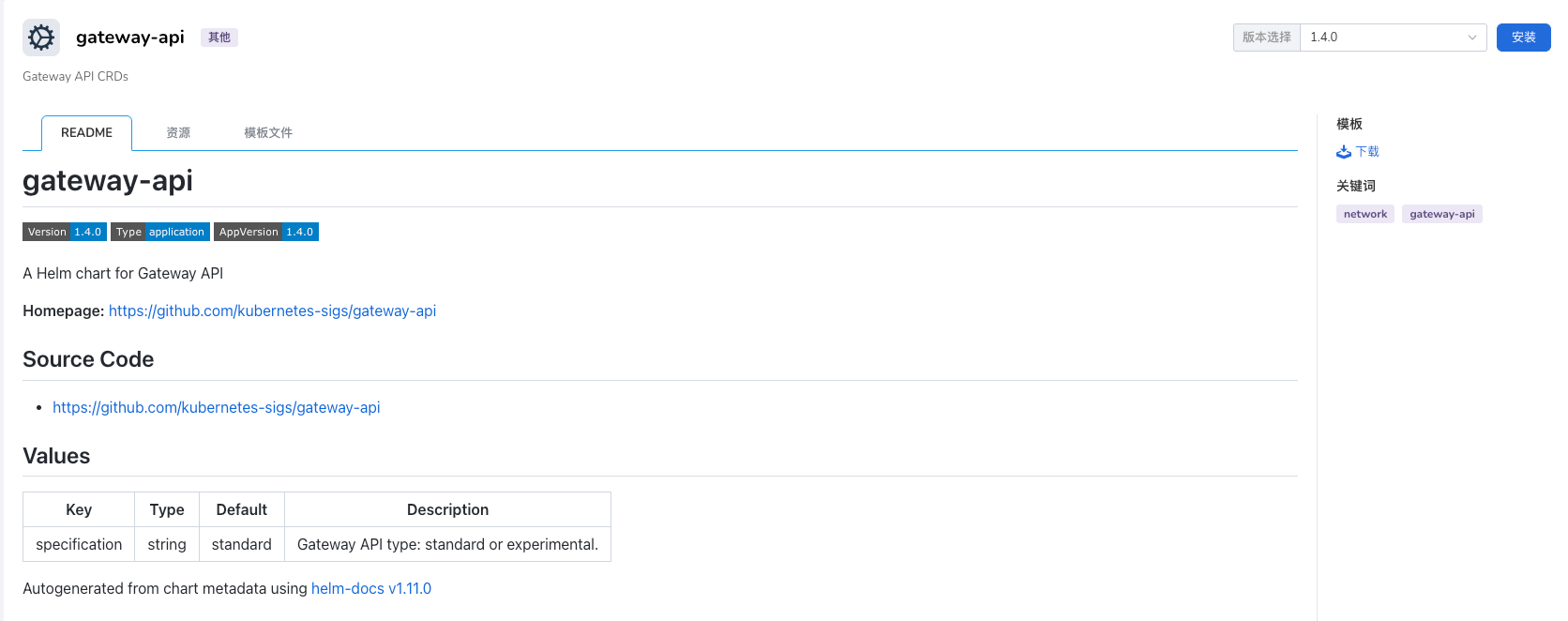Click the Version 1.4.0 badge

click(65, 232)
